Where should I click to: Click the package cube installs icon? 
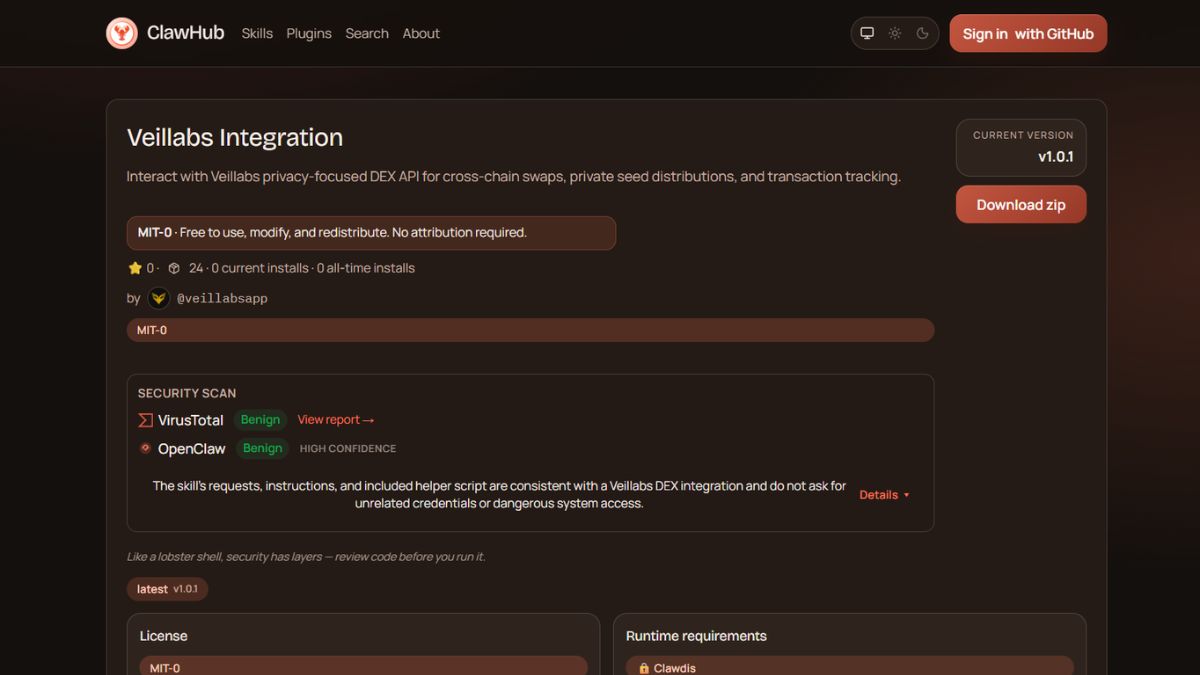click(x=174, y=268)
